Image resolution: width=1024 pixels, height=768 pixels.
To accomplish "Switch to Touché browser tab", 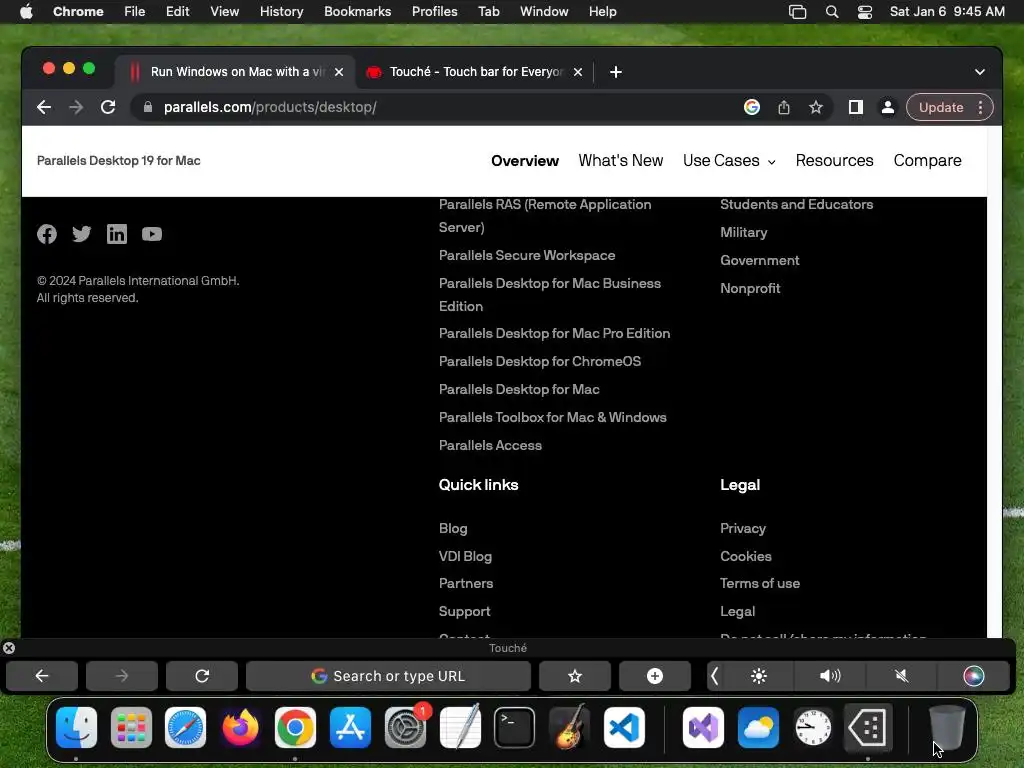I will 475,72.
